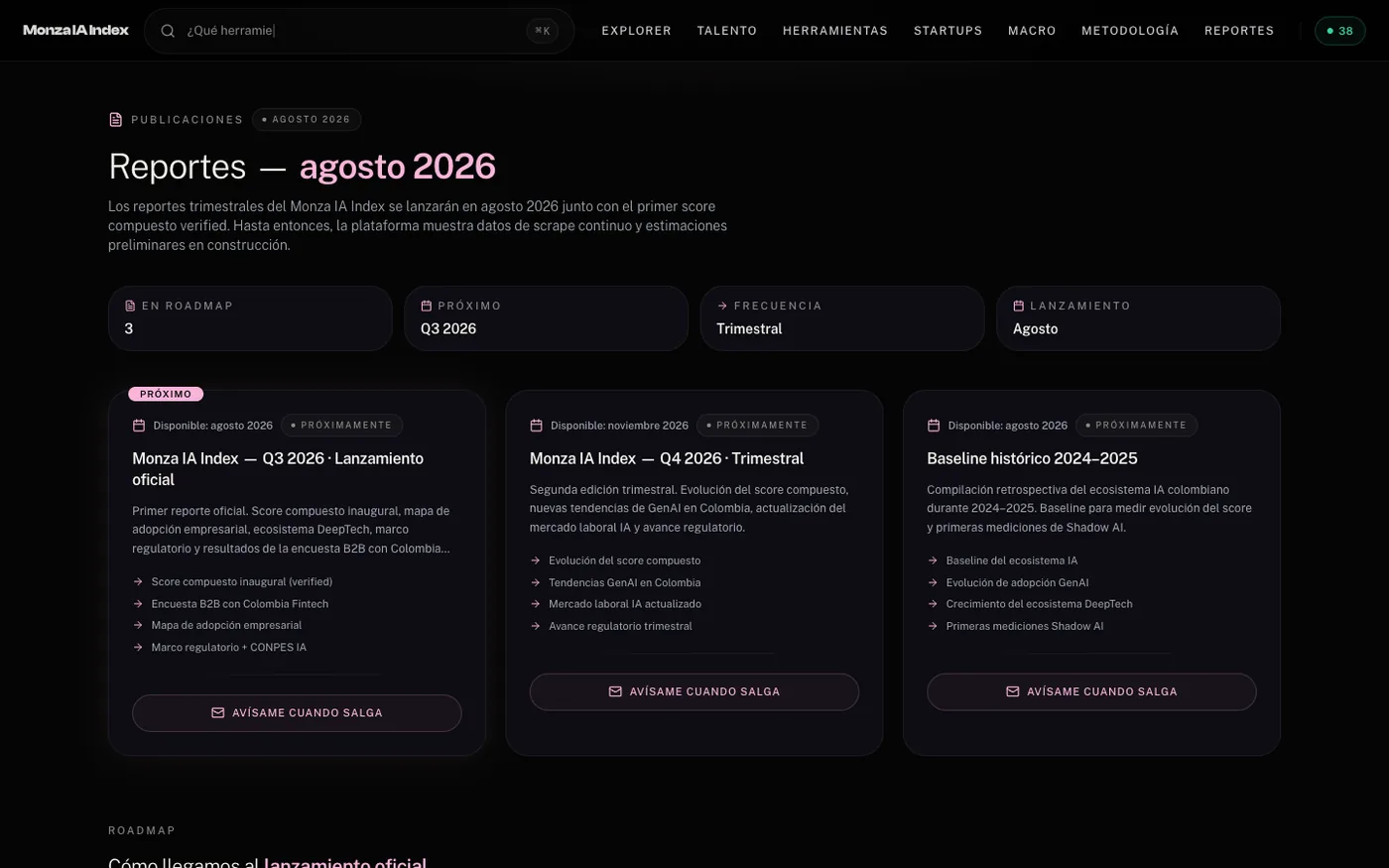
Task: Click the En Roadmap document icon
Action: coord(130,306)
